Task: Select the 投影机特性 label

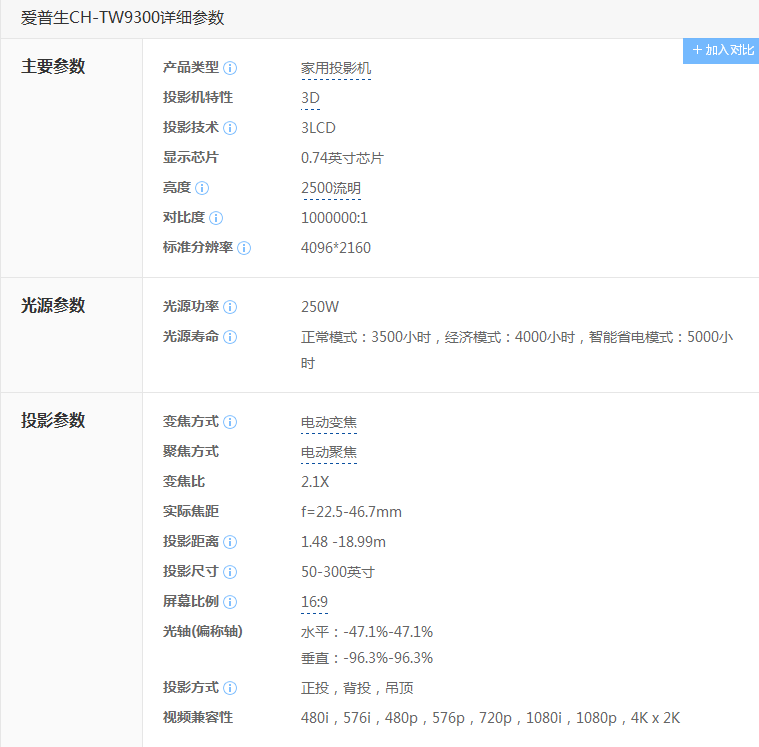Action: point(198,97)
